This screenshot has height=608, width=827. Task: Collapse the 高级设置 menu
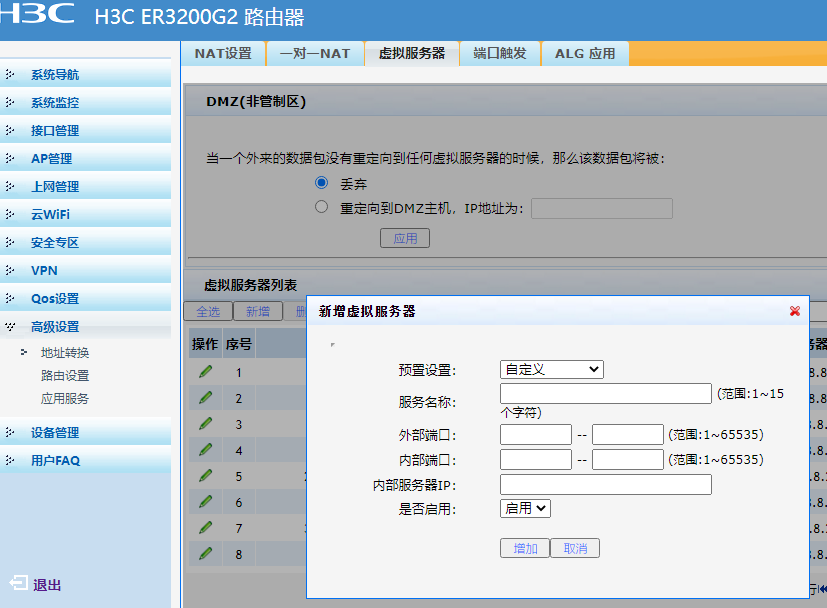pyautogui.click(x=85, y=326)
